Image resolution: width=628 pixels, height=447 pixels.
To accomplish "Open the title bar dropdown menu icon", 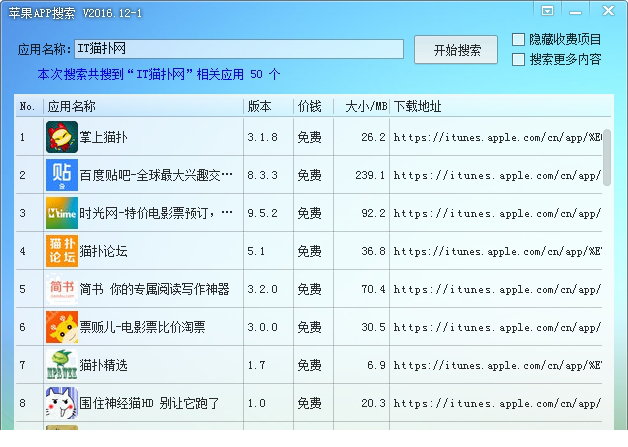I will click(x=547, y=10).
